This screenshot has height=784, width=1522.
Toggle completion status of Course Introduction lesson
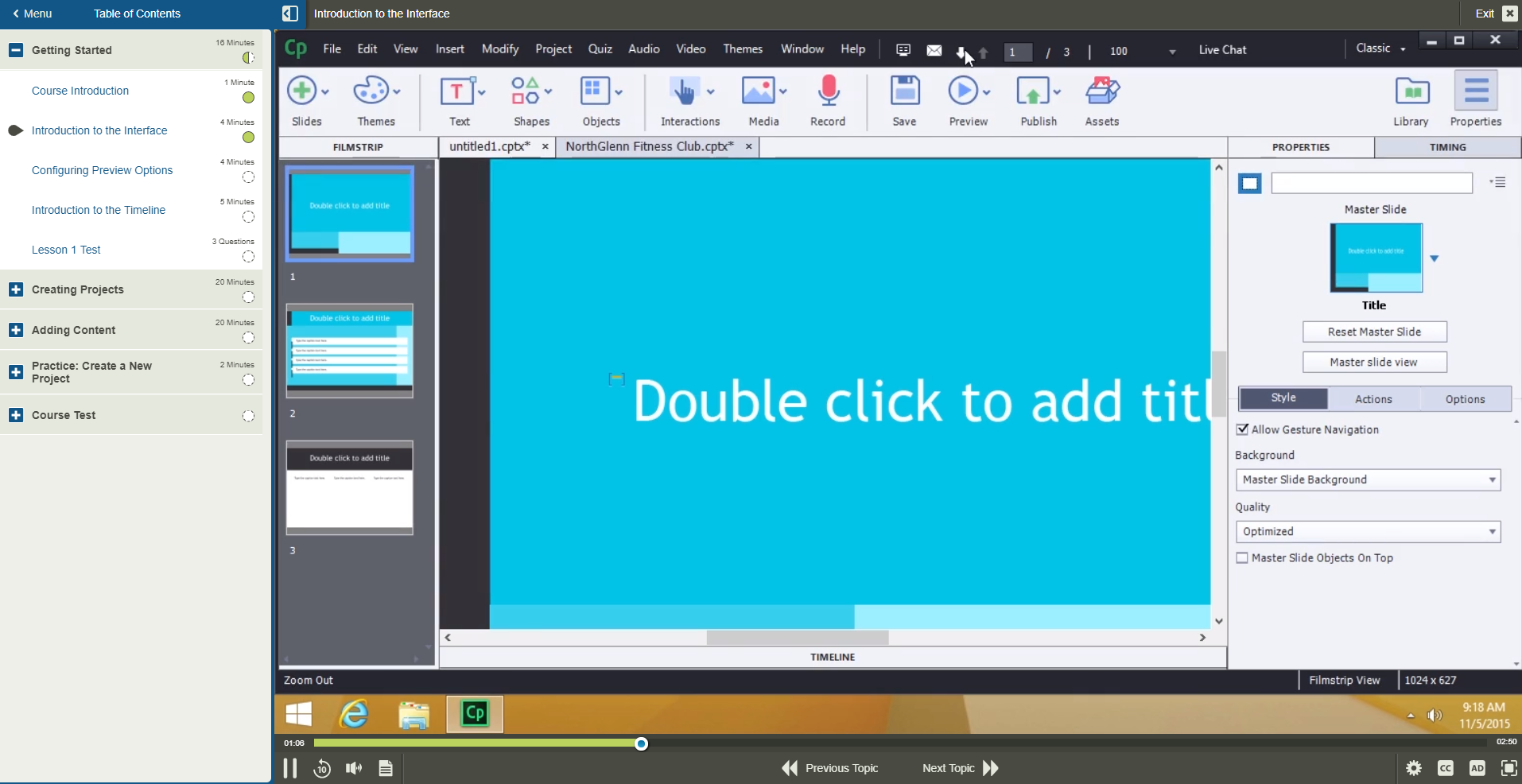point(247,98)
